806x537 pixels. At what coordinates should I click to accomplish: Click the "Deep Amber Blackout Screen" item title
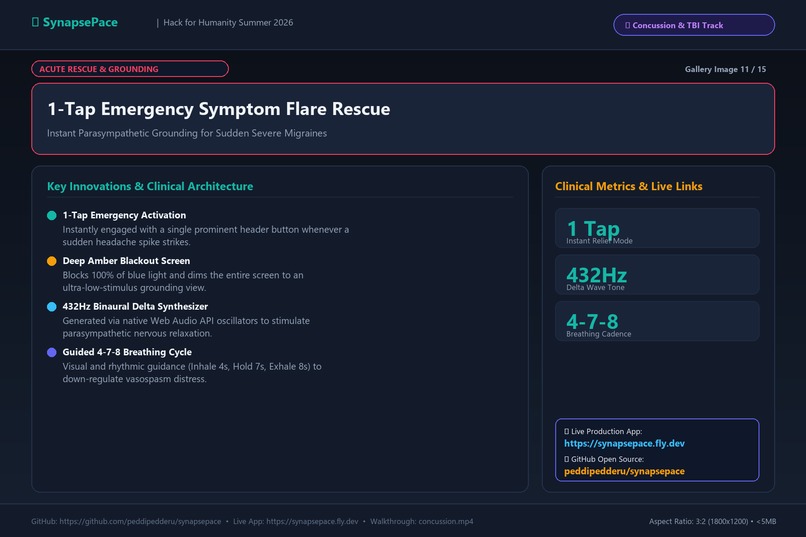pyautogui.click(x=126, y=261)
